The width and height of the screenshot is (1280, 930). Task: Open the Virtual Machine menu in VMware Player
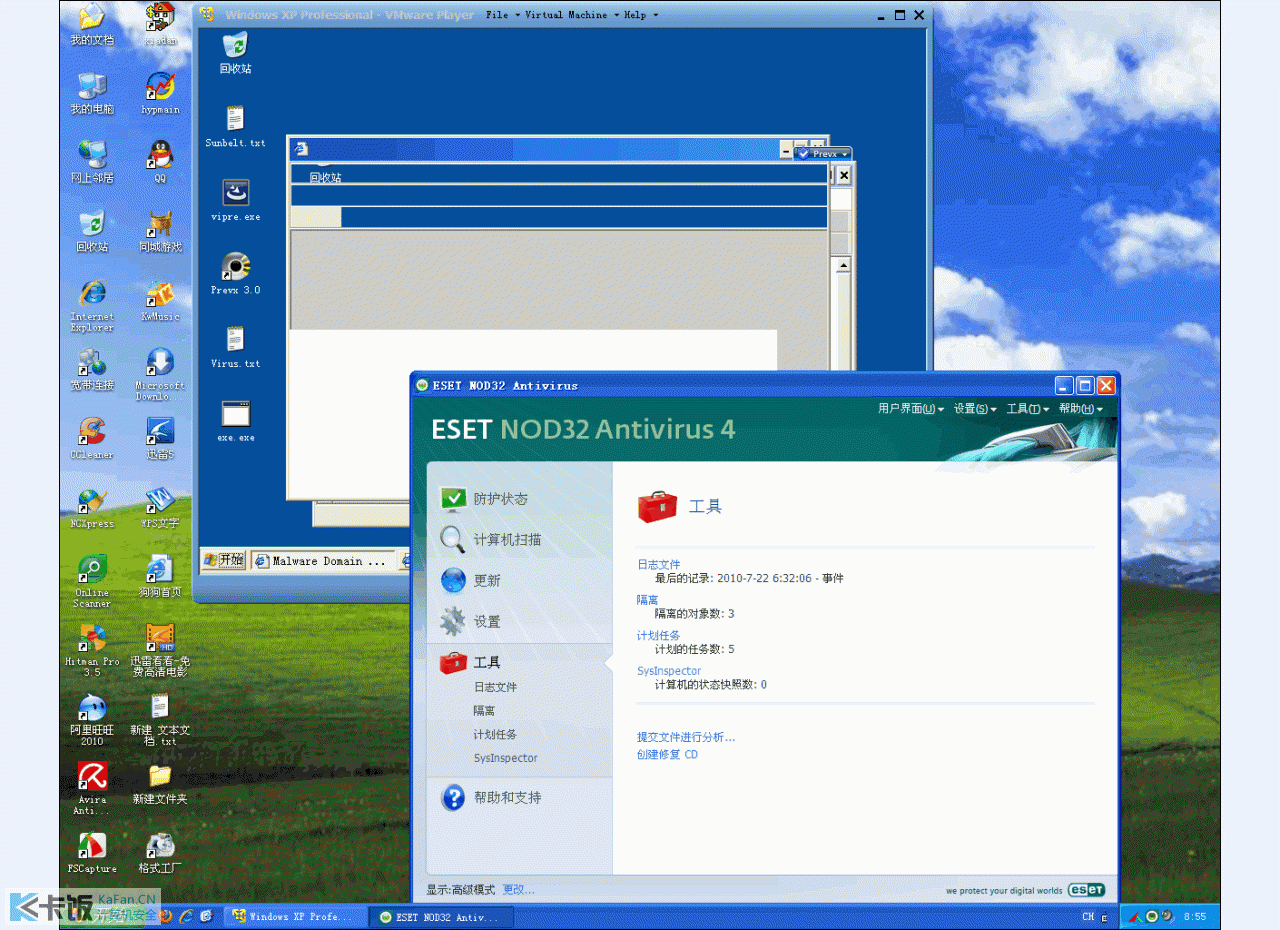point(571,15)
